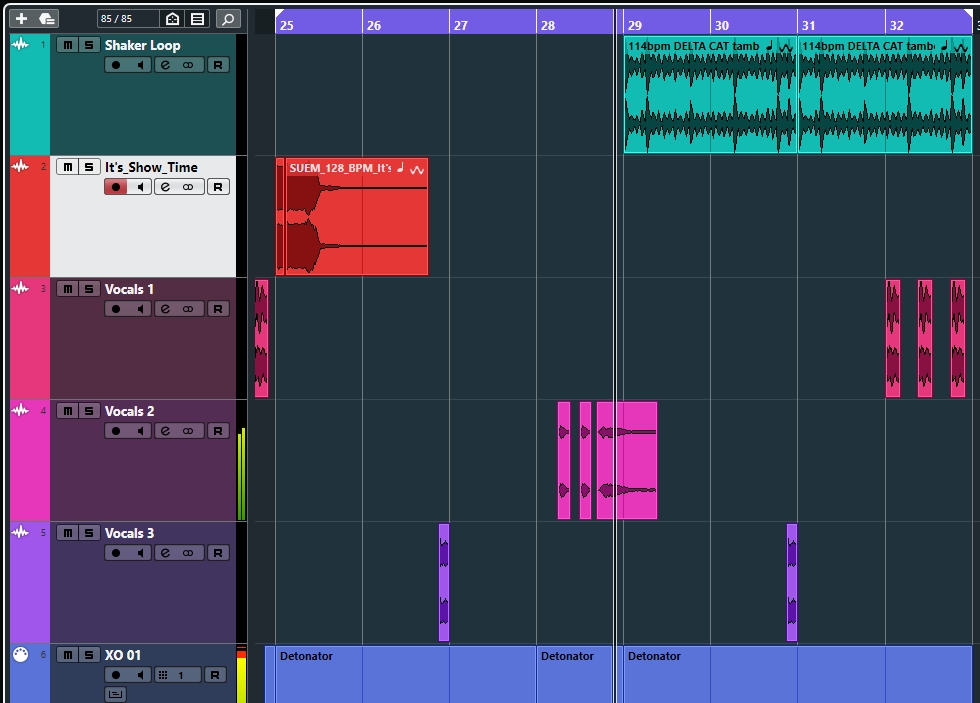Click the Find Tracks magnifier icon
The height and width of the screenshot is (703, 980).
point(228,19)
